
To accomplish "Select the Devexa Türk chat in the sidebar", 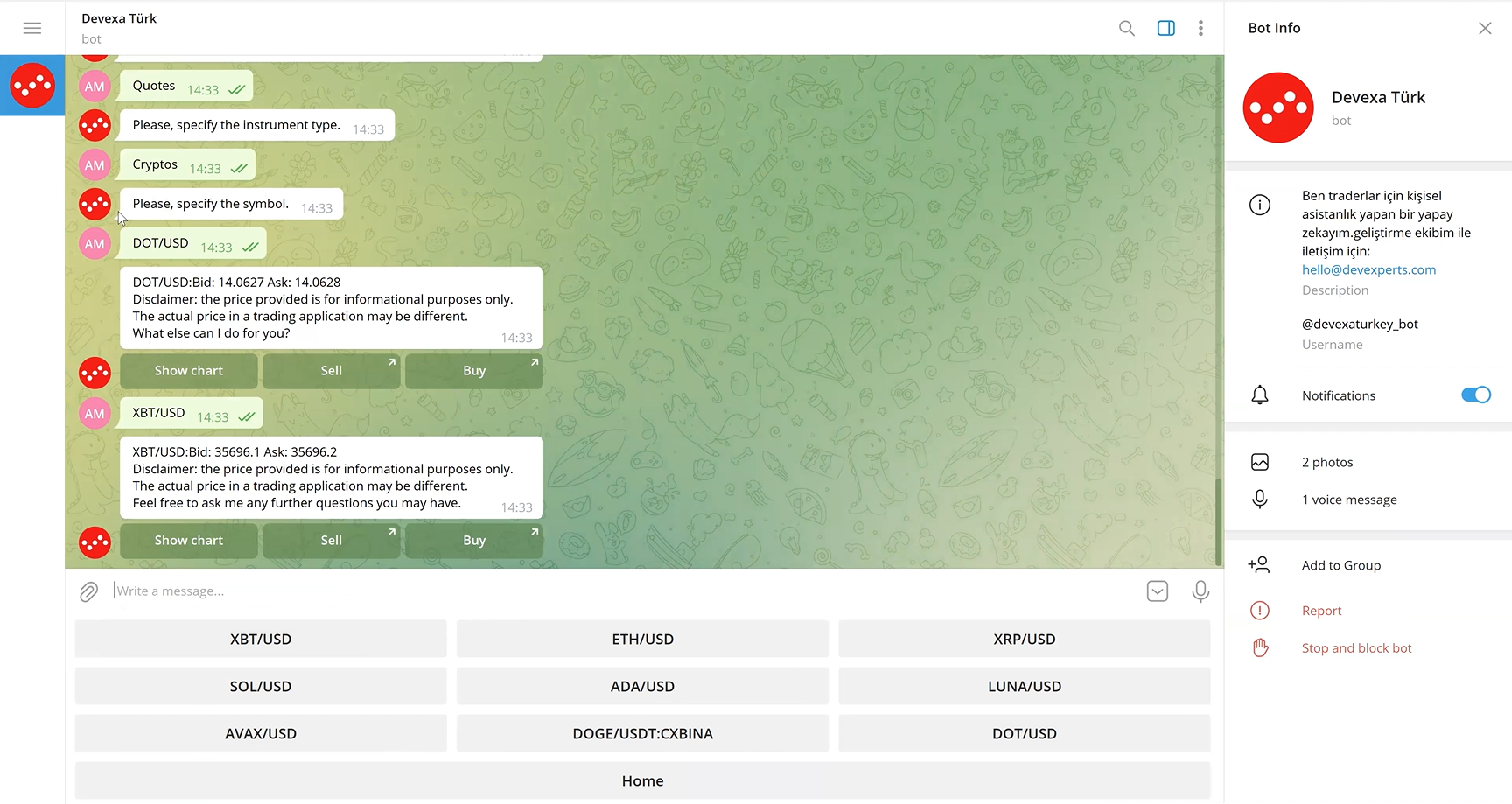I will [32, 86].
